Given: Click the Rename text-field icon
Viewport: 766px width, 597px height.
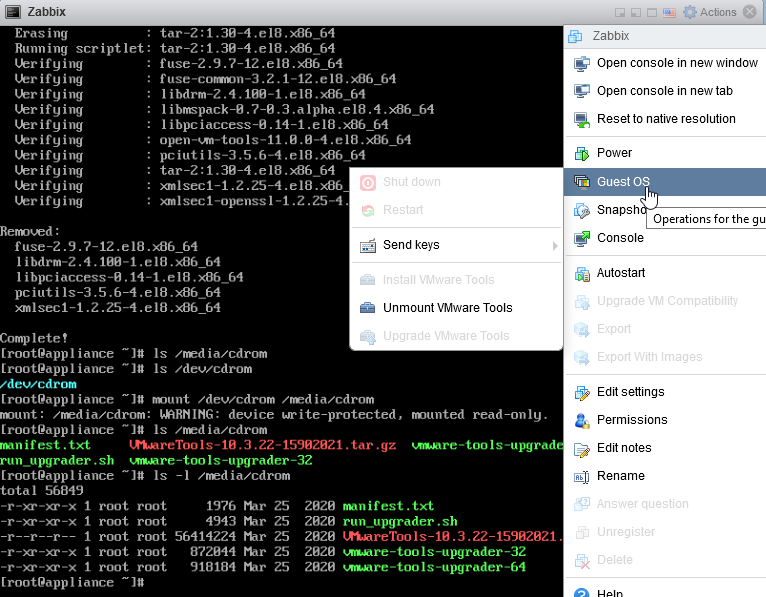Looking at the screenshot, I should click(x=581, y=477).
